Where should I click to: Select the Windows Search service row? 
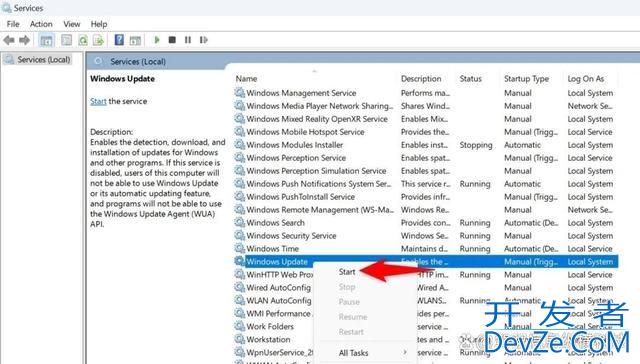pos(426,223)
